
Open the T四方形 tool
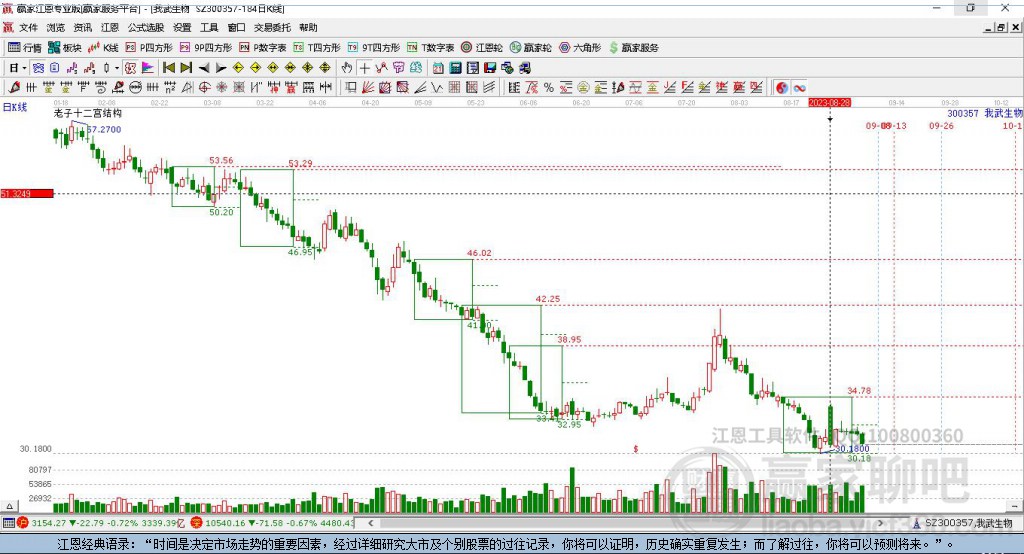coord(317,48)
